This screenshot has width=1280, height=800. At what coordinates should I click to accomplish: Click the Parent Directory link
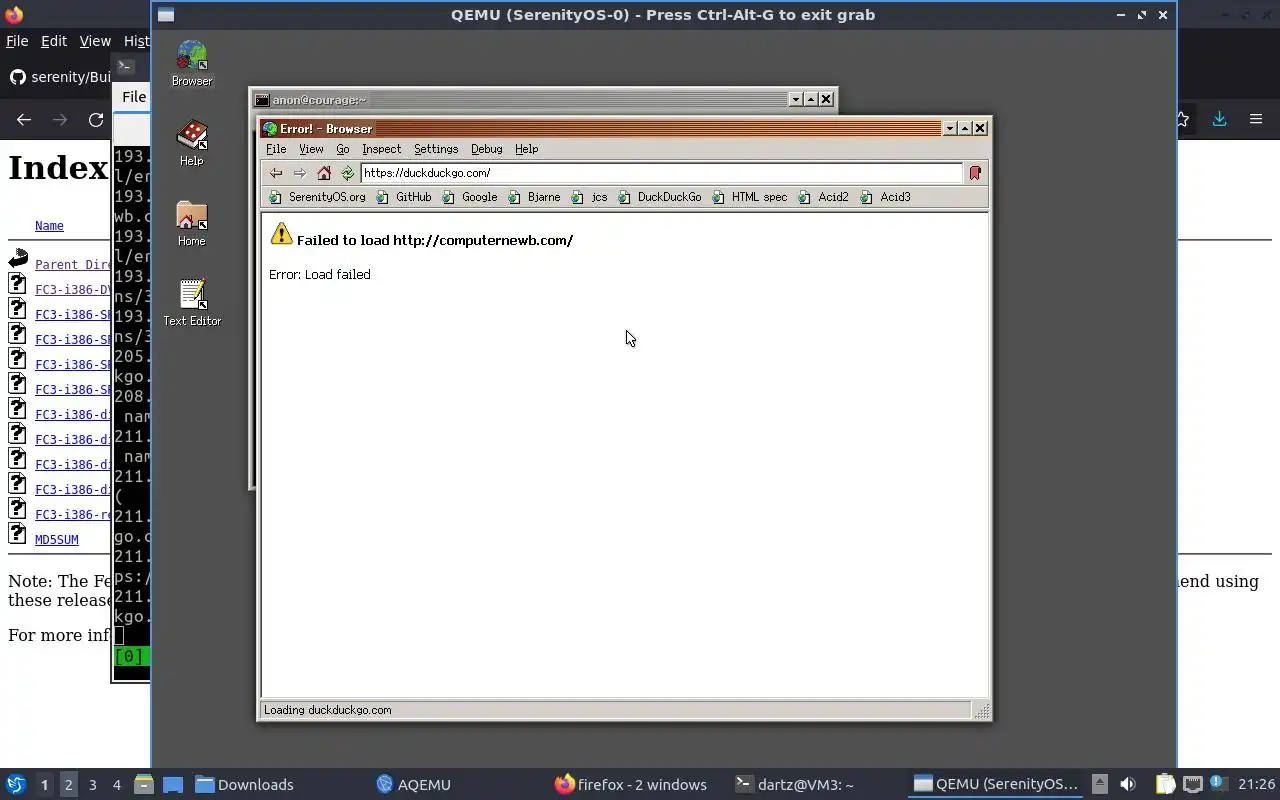pyautogui.click(x=73, y=265)
